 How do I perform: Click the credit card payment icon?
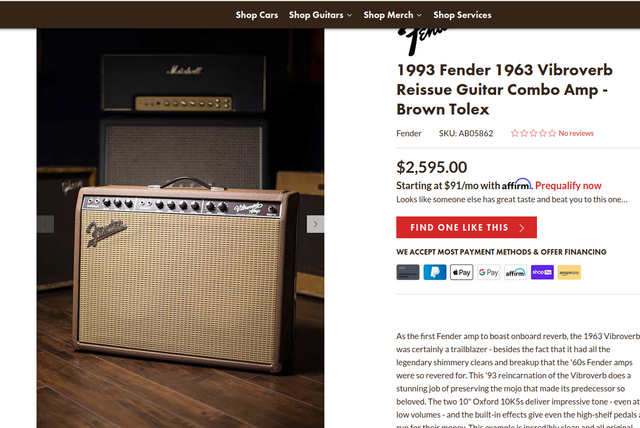click(407, 272)
